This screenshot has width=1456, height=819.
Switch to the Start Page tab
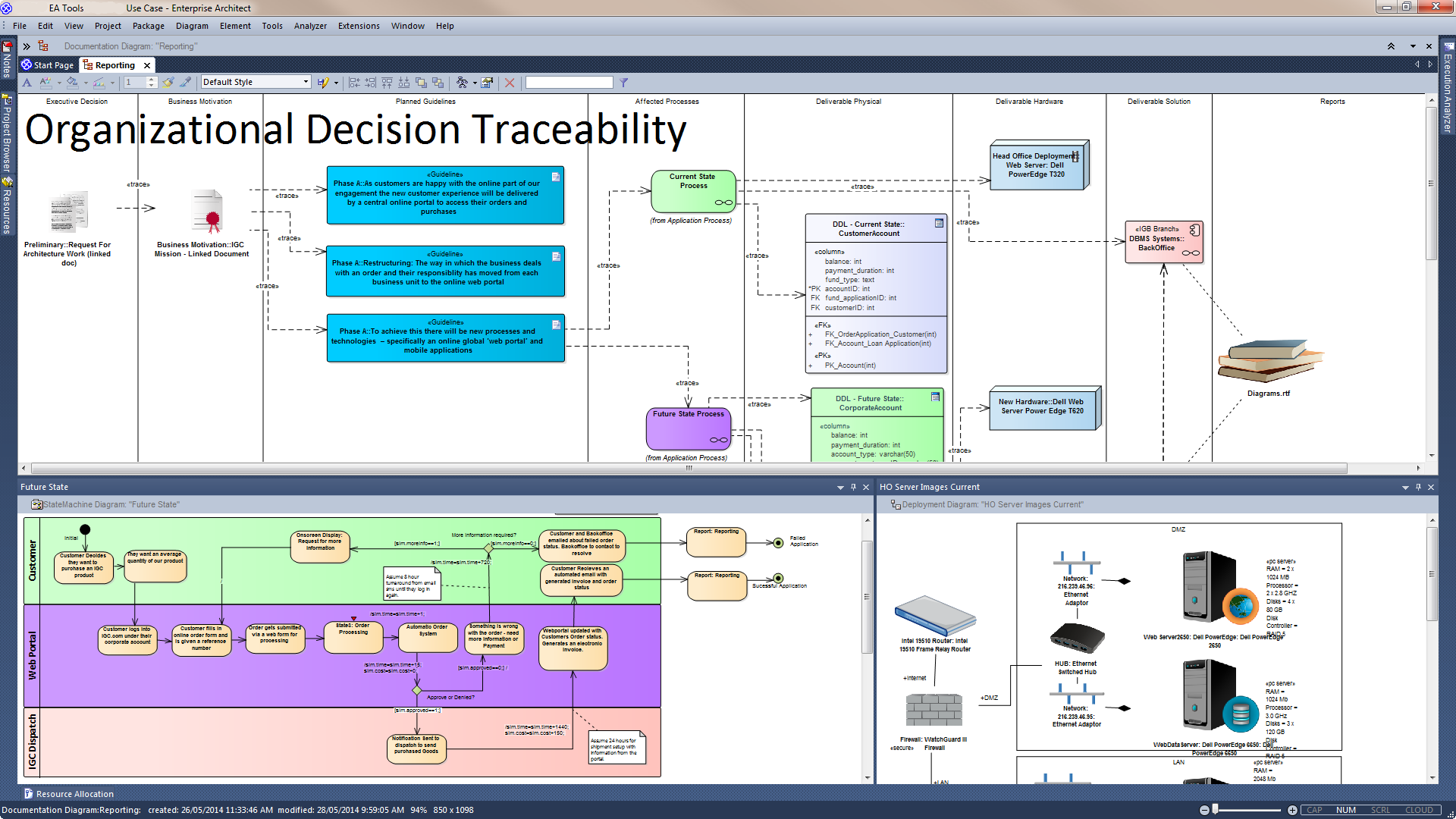pos(48,65)
